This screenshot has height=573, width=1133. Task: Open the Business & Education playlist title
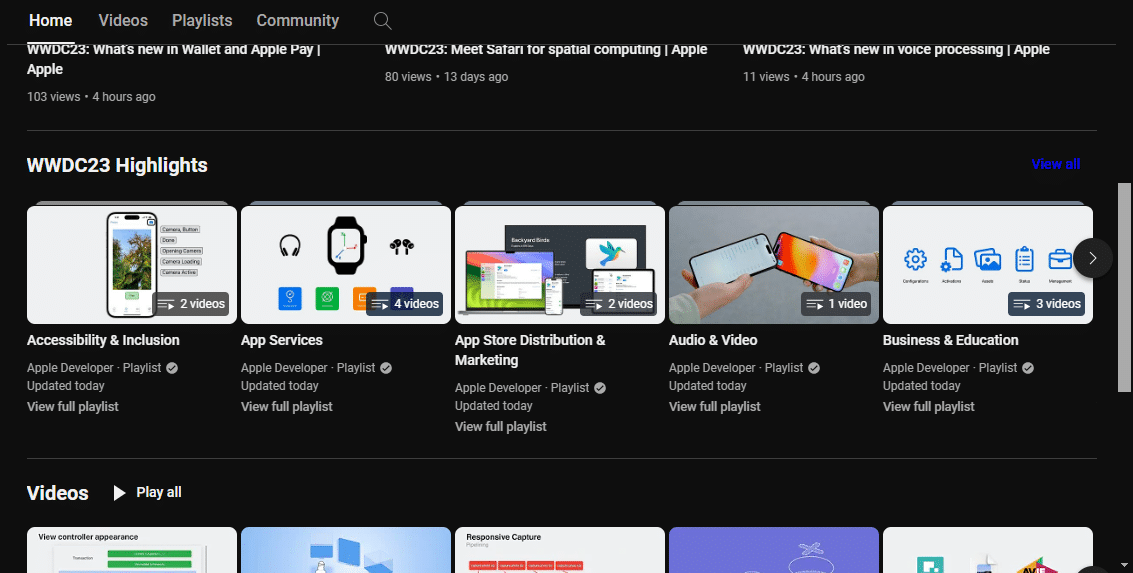(x=950, y=340)
